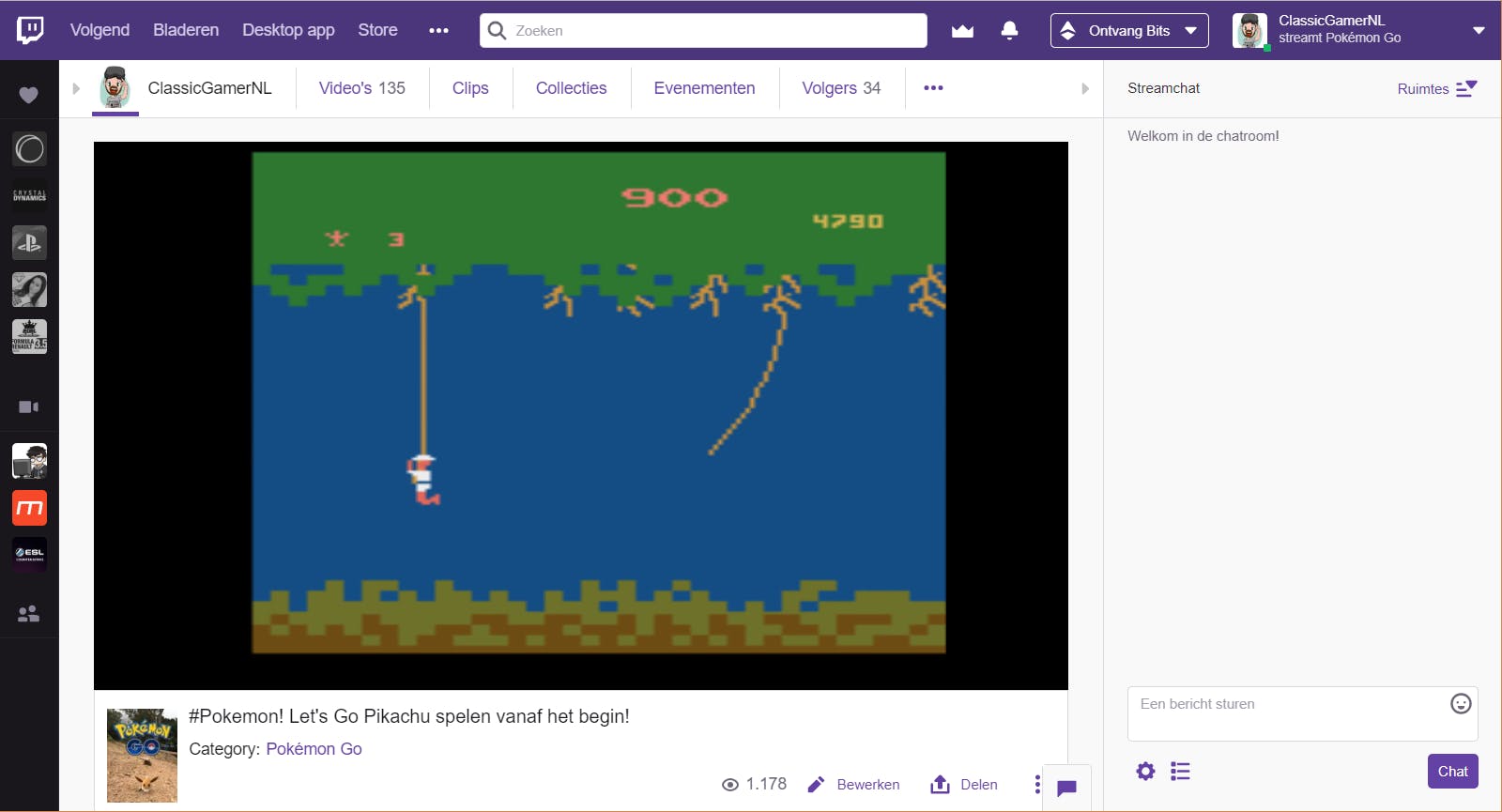The image size is (1502, 812).
Task: Select the ClassicGamerNL channel tab
Action: tap(184, 88)
